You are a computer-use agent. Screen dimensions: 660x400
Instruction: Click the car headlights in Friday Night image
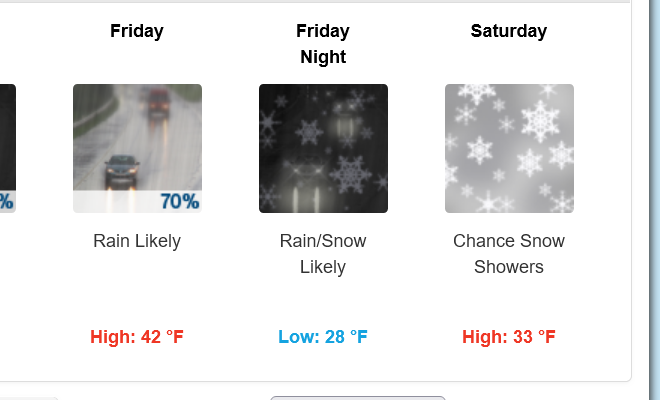coord(307,170)
